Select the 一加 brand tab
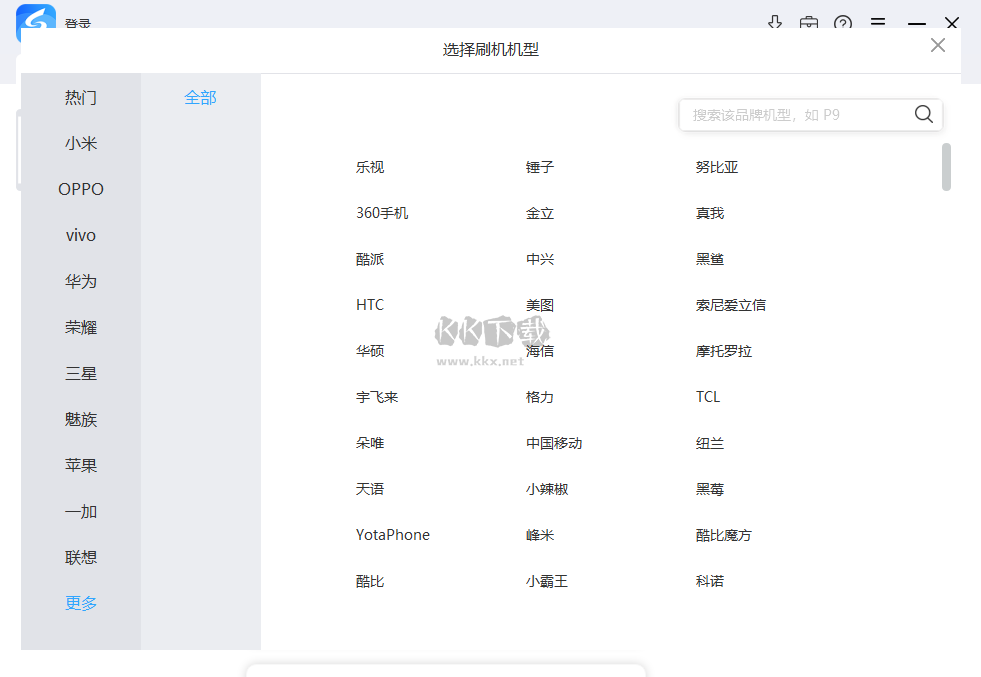 pyautogui.click(x=81, y=511)
